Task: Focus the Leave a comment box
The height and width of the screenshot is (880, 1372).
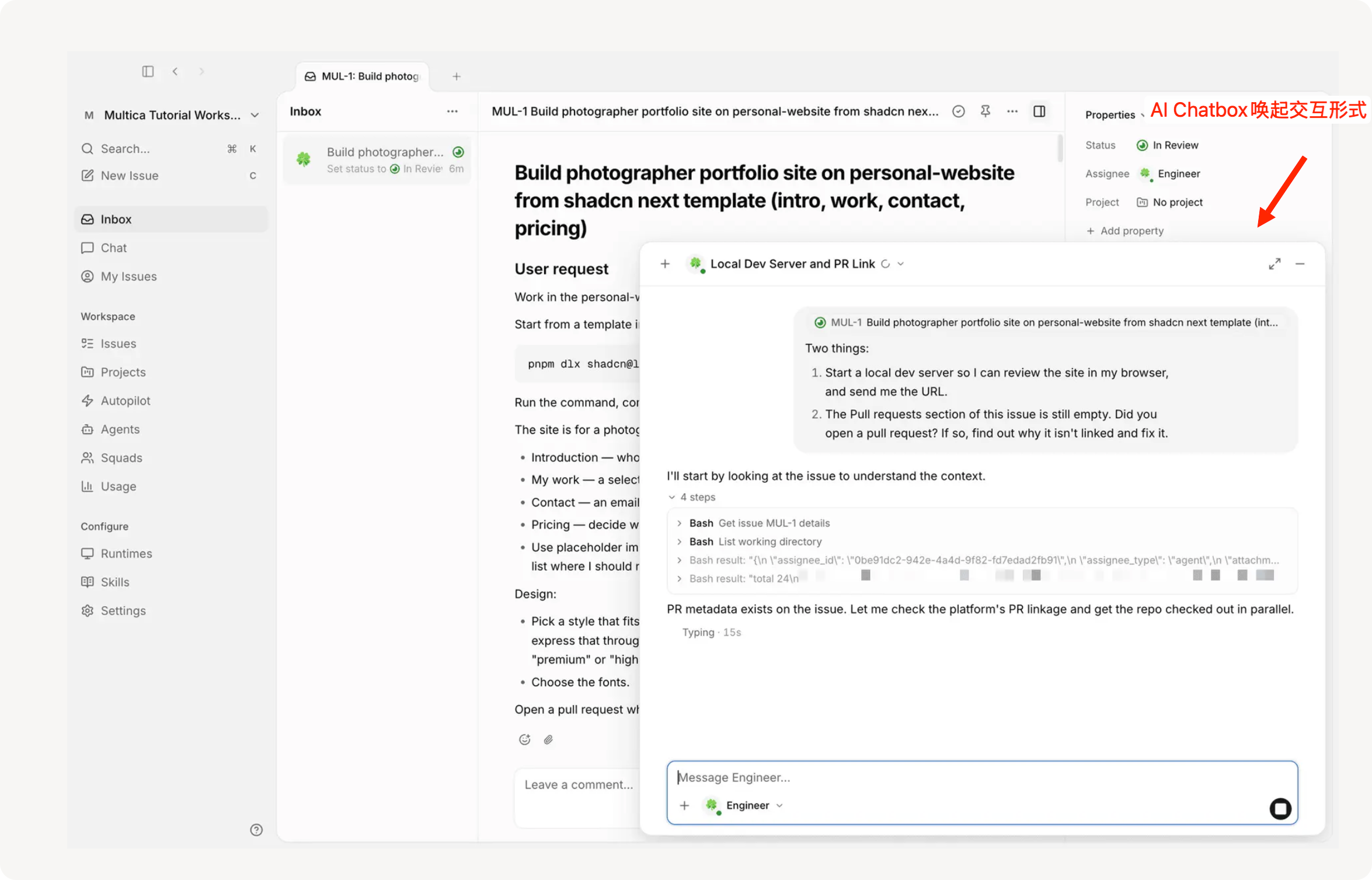Action: [x=577, y=798]
